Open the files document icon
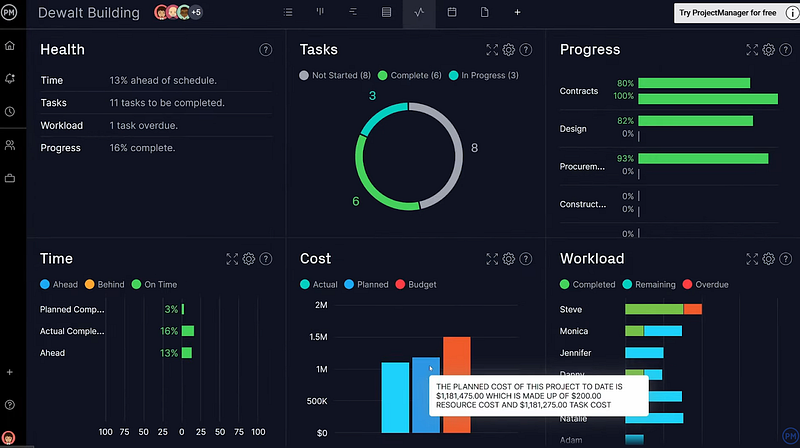 pyautogui.click(x=485, y=12)
